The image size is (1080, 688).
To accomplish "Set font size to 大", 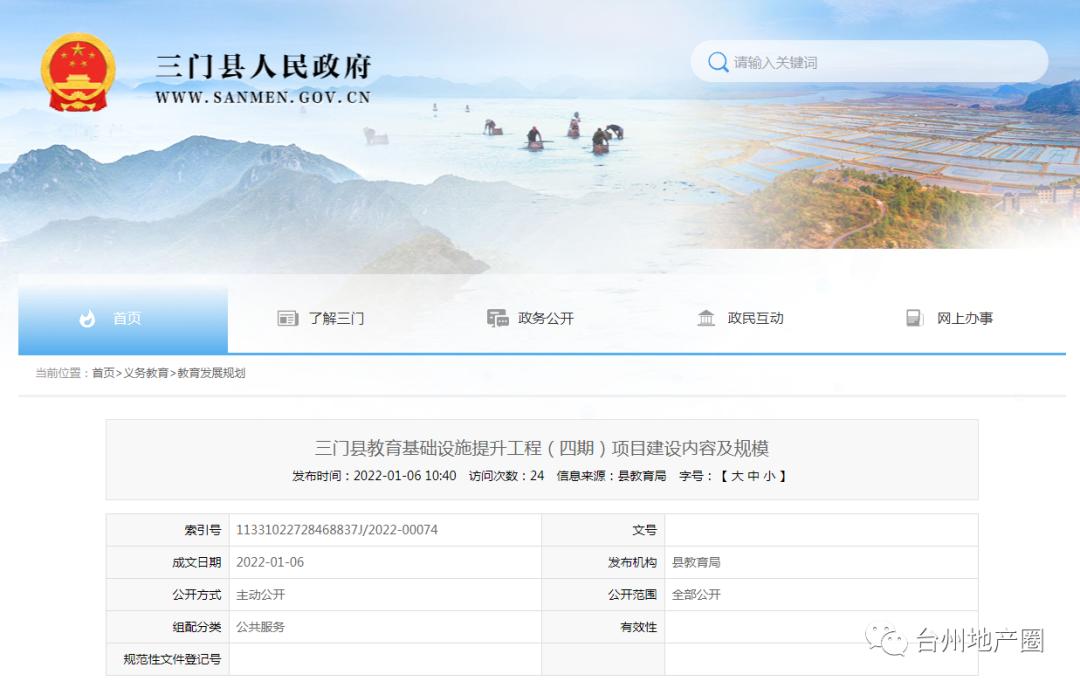I will point(737,476).
